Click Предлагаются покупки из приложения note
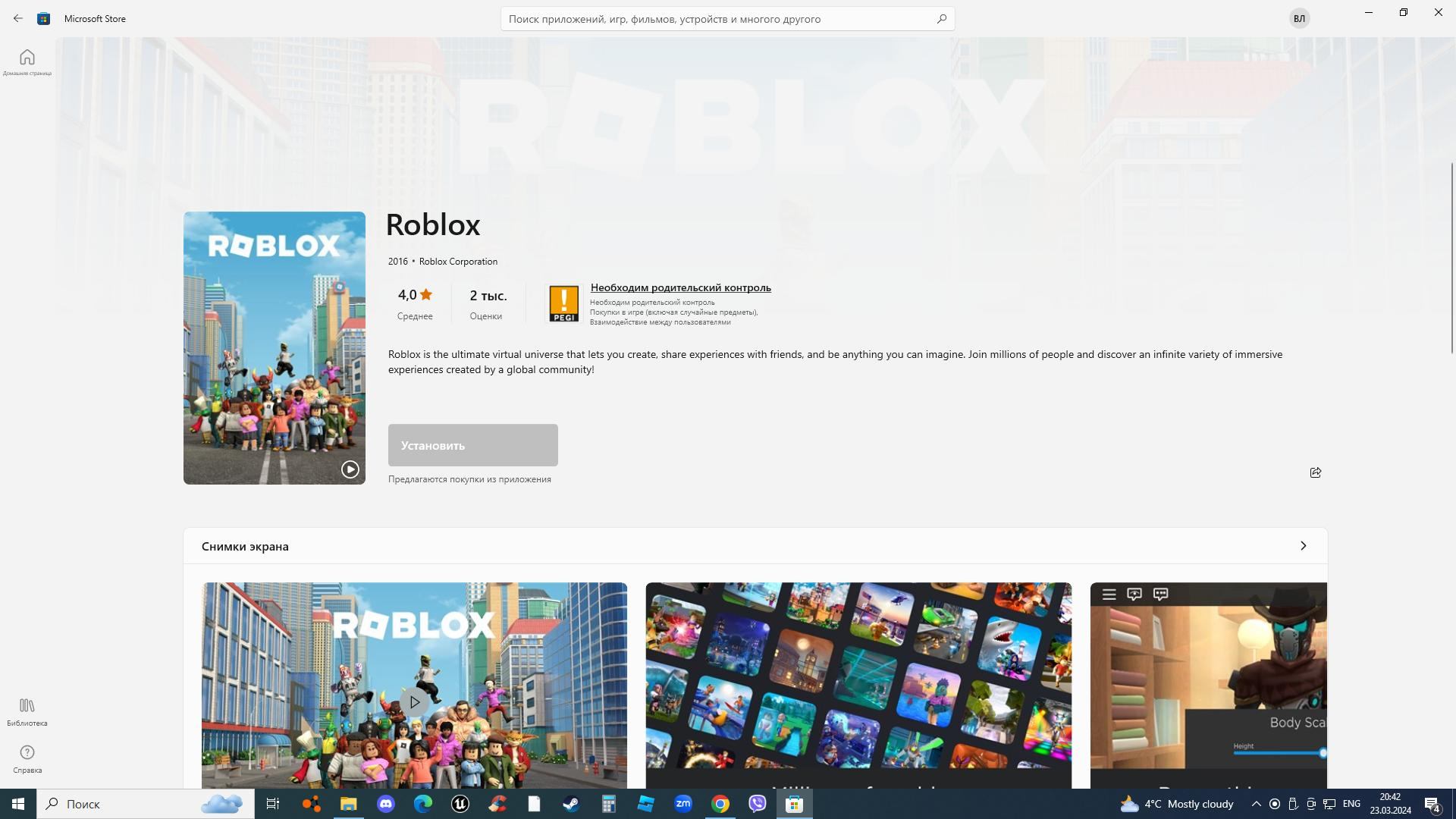This screenshot has width=1456, height=819. [469, 479]
